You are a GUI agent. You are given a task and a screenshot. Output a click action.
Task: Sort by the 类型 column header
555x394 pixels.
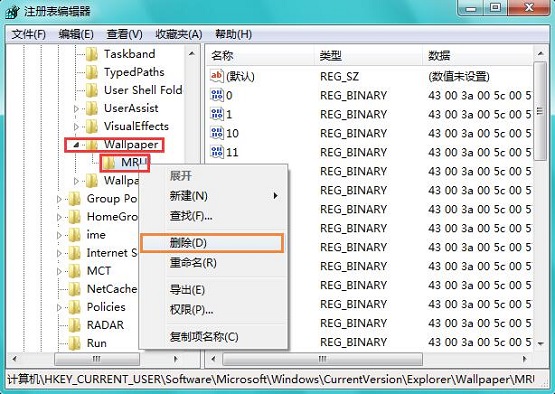pyautogui.click(x=368, y=56)
